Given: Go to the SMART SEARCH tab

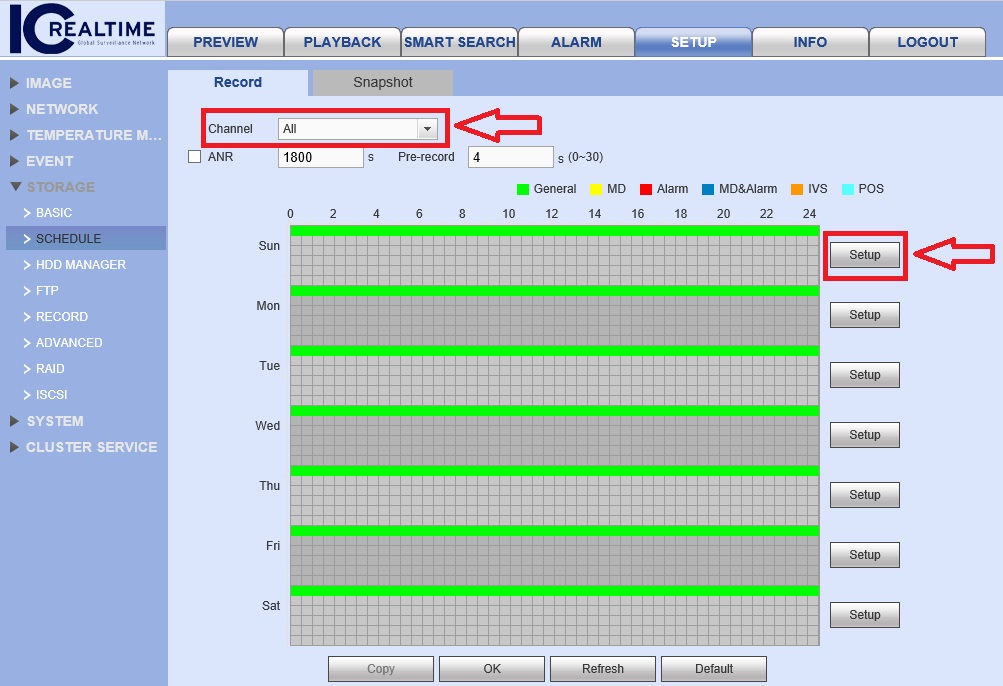Looking at the screenshot, I should 459,42.
